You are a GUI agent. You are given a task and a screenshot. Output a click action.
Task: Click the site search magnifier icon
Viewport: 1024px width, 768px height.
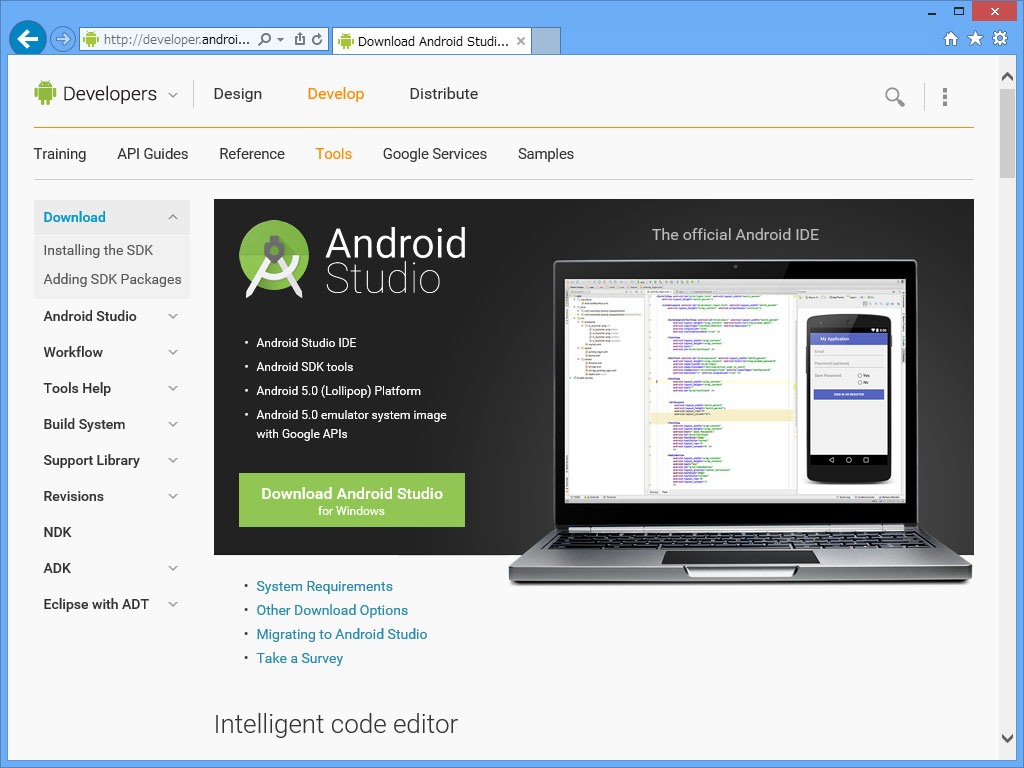tap(895, 97)
